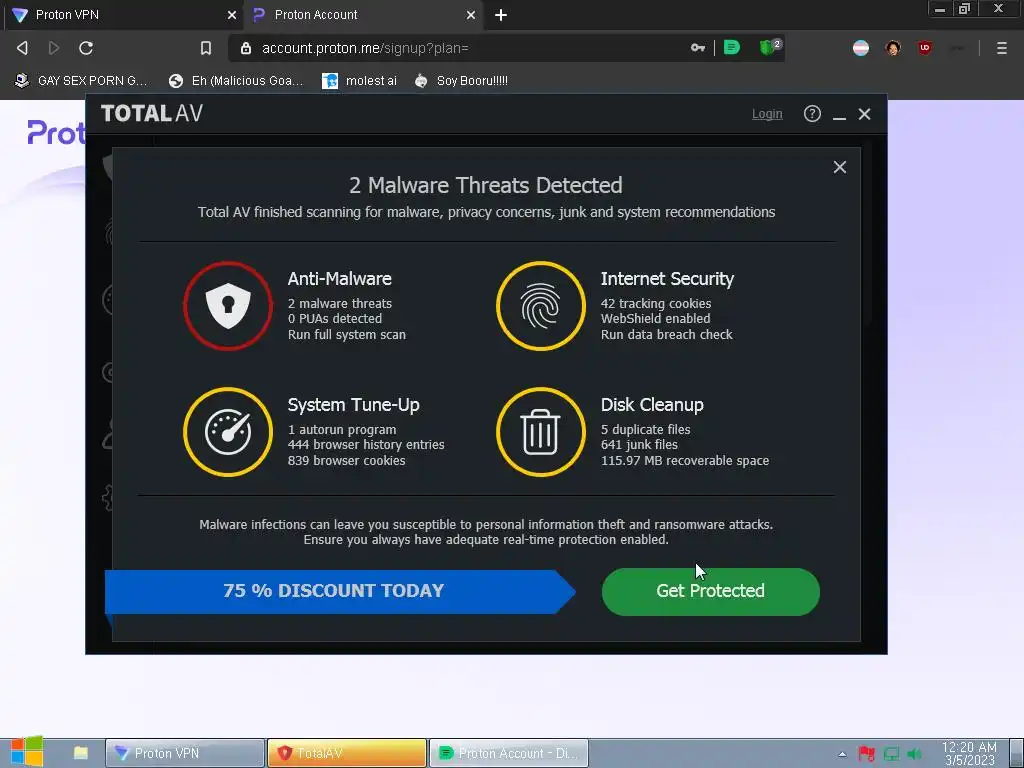Click the network tray icon

[x=891, y=754]
